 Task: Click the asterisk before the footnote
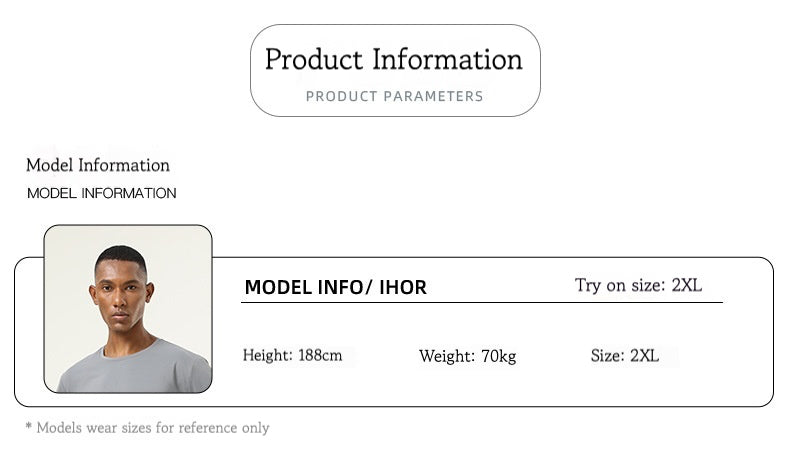(x=29, y=428)
